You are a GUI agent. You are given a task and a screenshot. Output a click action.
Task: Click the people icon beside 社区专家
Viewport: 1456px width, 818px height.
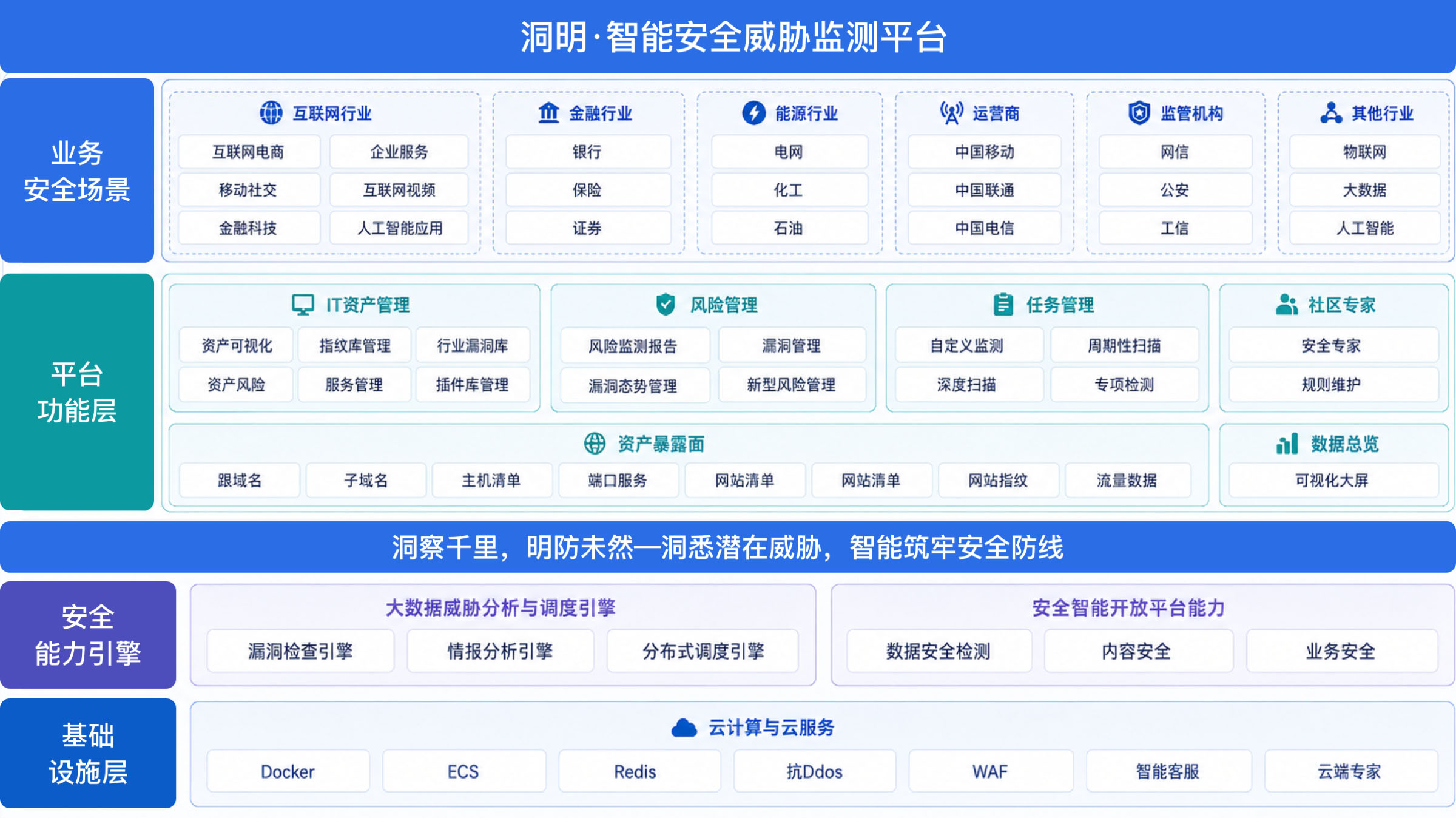click(1286, 305)
